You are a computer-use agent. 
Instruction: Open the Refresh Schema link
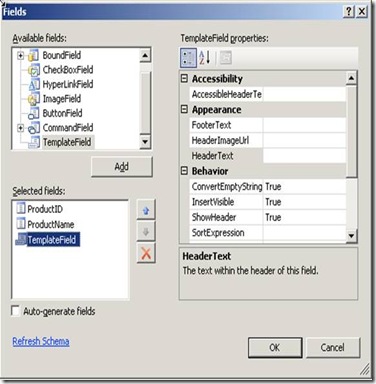pos(41,342)
